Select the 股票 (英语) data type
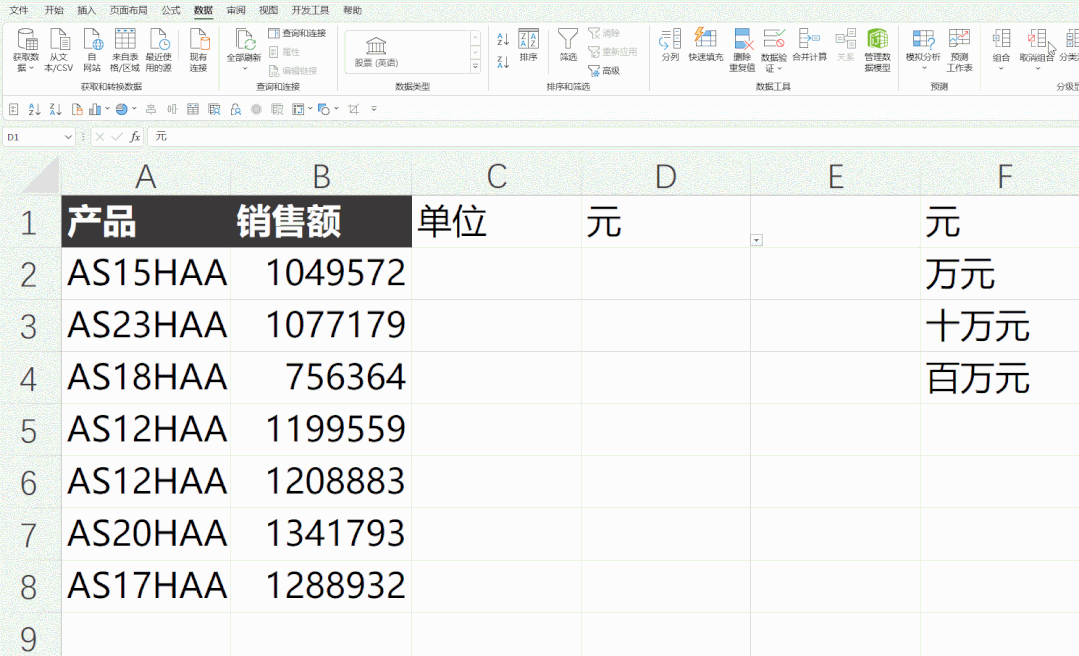 [376, 52]
